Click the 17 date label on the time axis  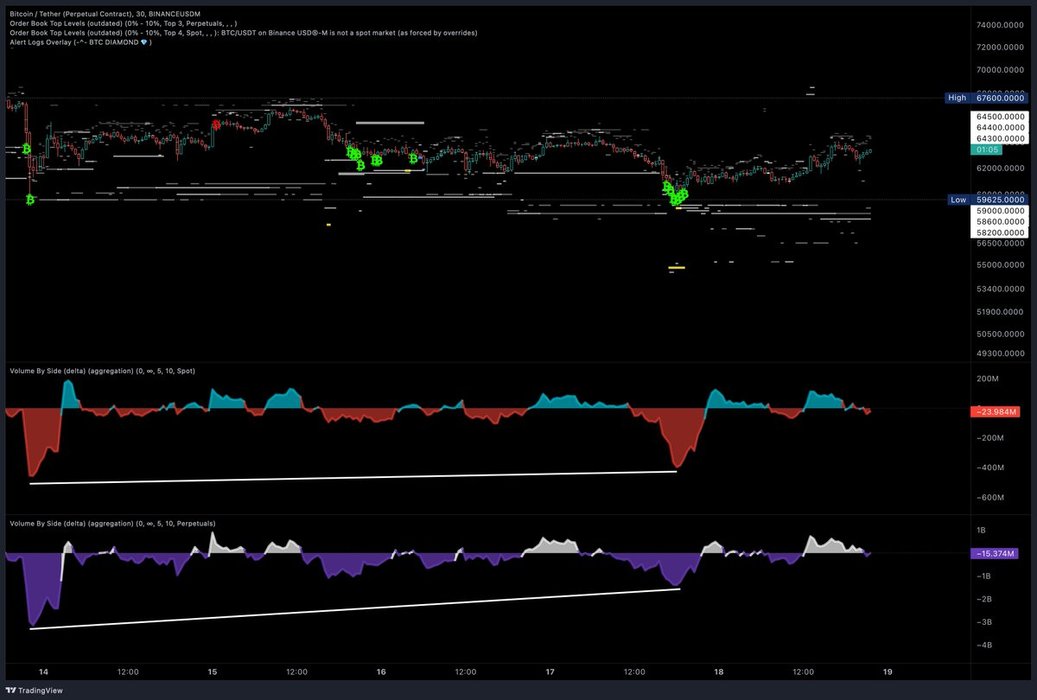[550, 672]
